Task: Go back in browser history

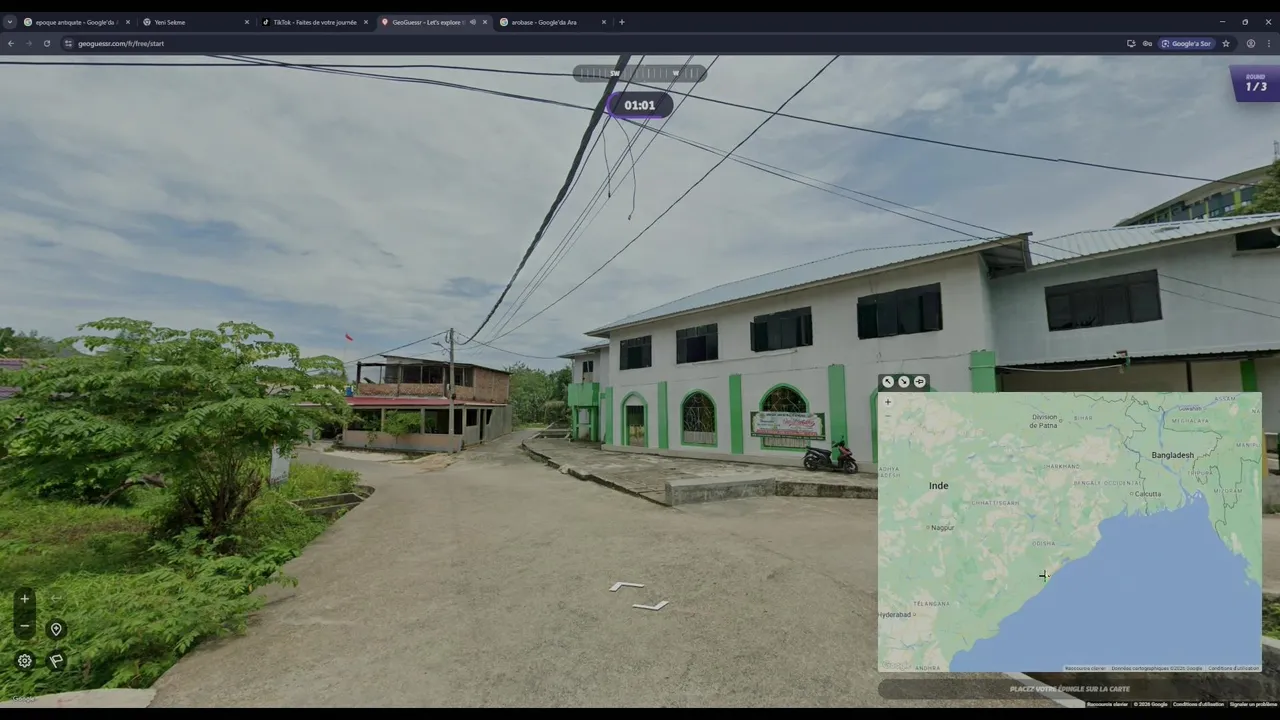Action: 11,44
